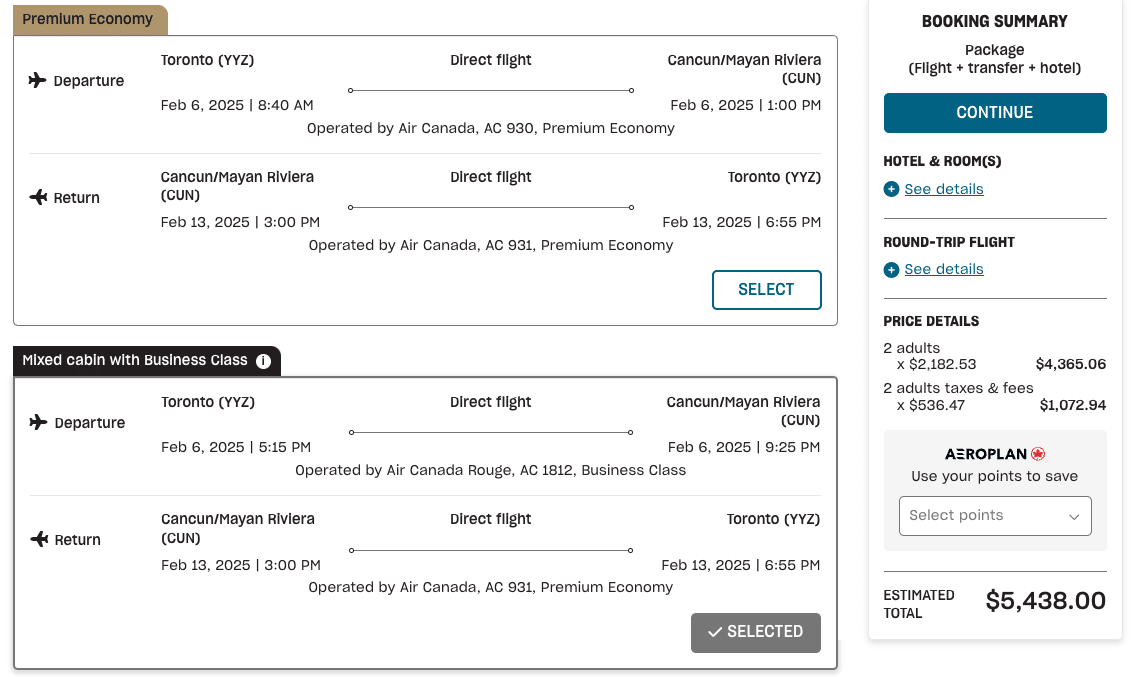1135x677 pixels.
Task: Open the Select points dropdown
Action: 985,516
